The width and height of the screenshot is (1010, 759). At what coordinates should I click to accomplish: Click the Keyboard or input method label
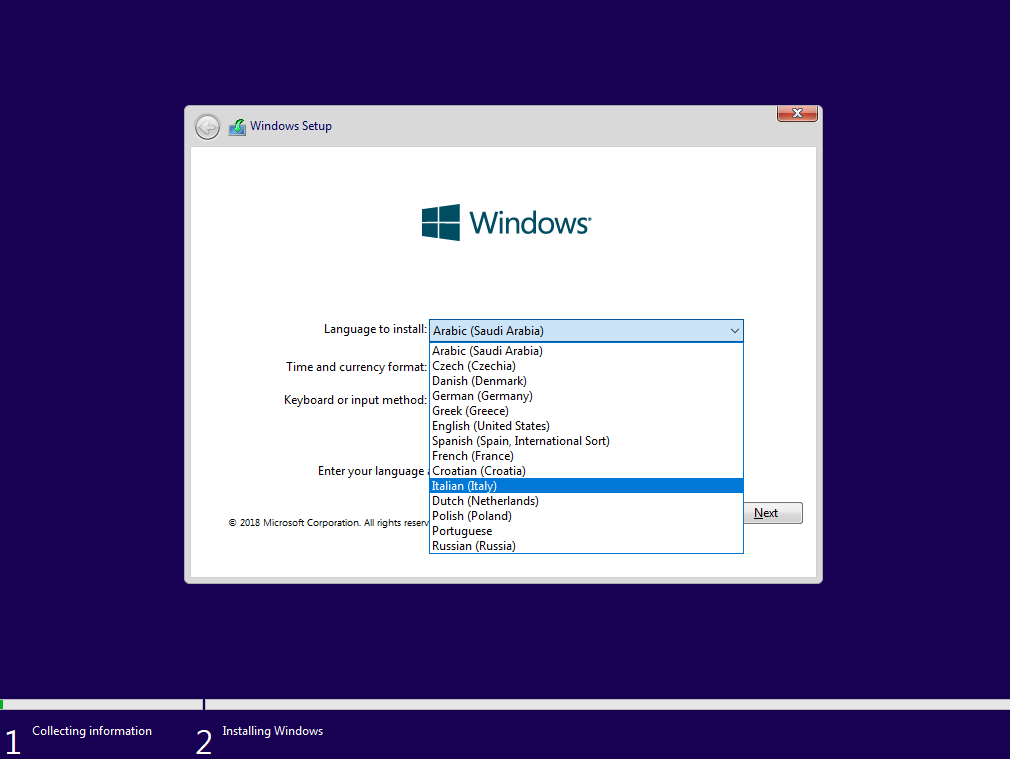(x=355, y=400)
